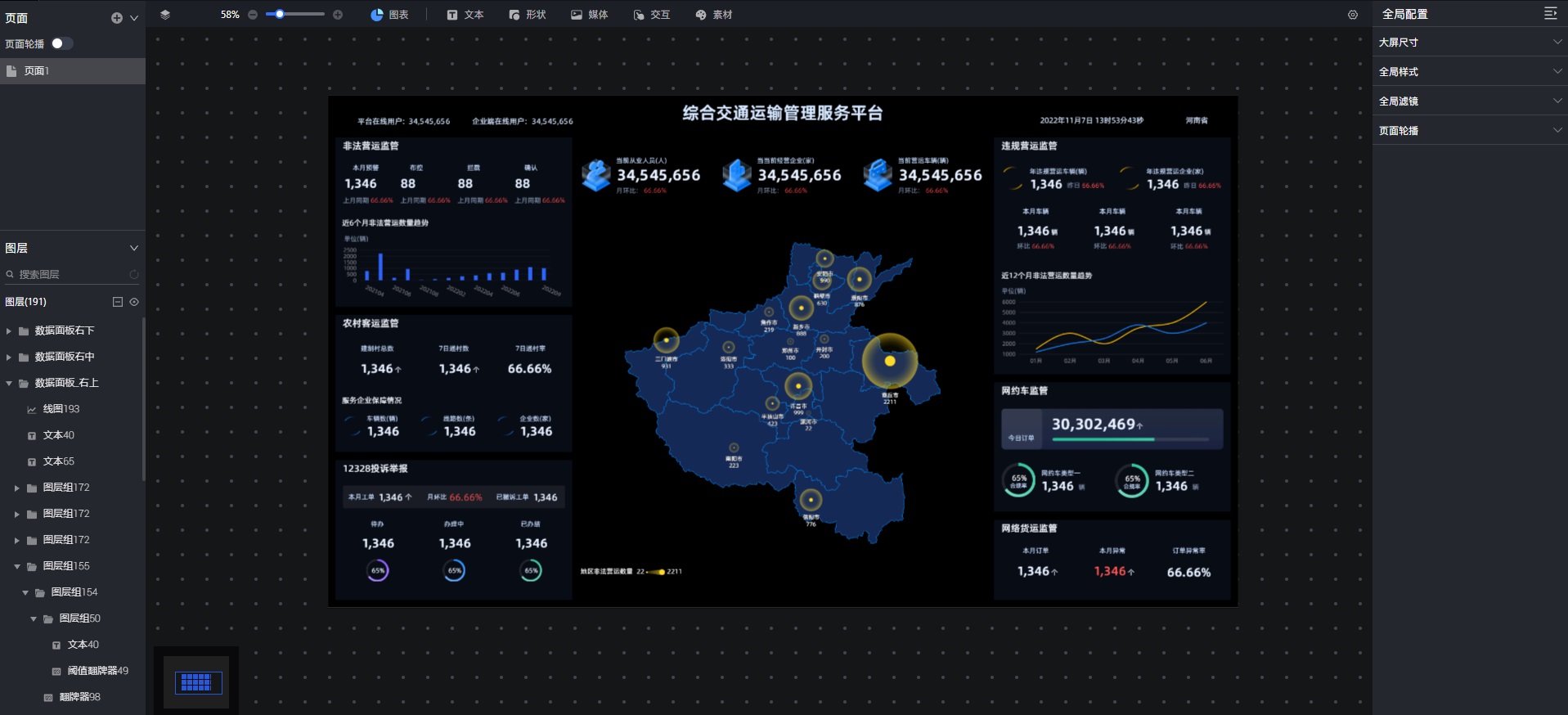Zoom out with the minus icon
This screenshot has height=715, width=1568.
click(x=253, y=15)
